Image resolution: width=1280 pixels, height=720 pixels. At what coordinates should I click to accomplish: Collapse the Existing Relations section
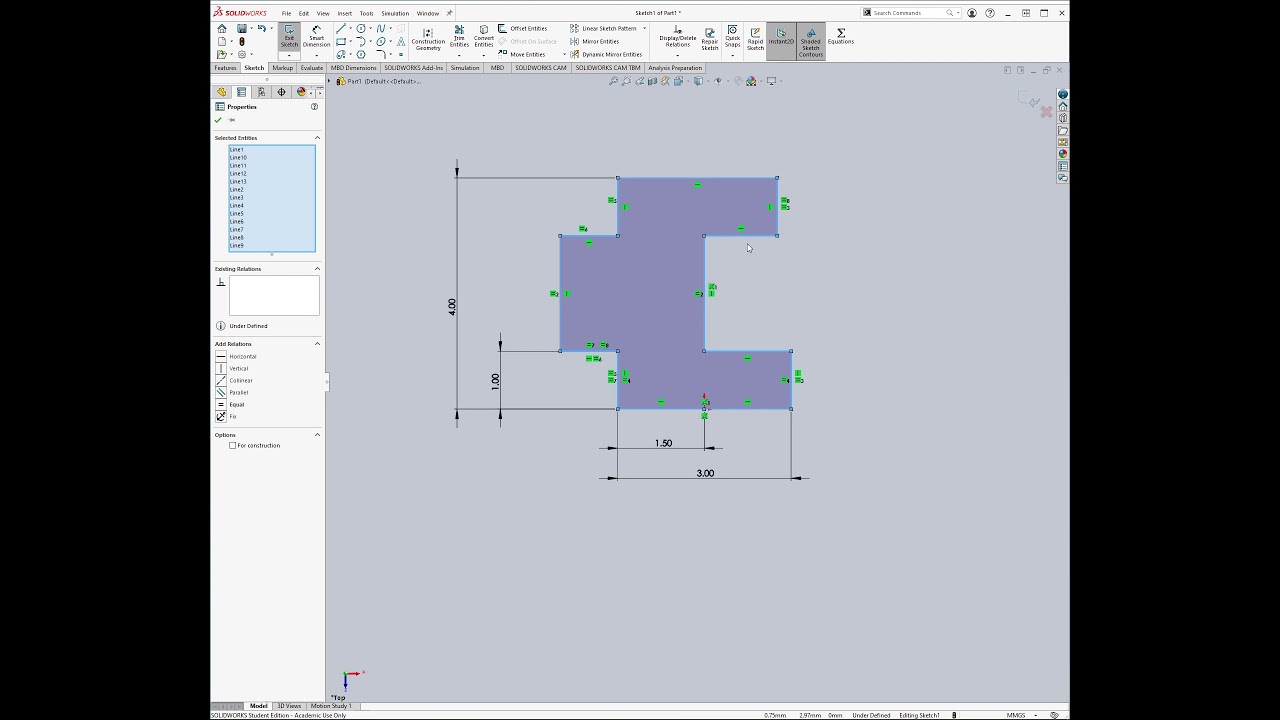click(317, 269)
